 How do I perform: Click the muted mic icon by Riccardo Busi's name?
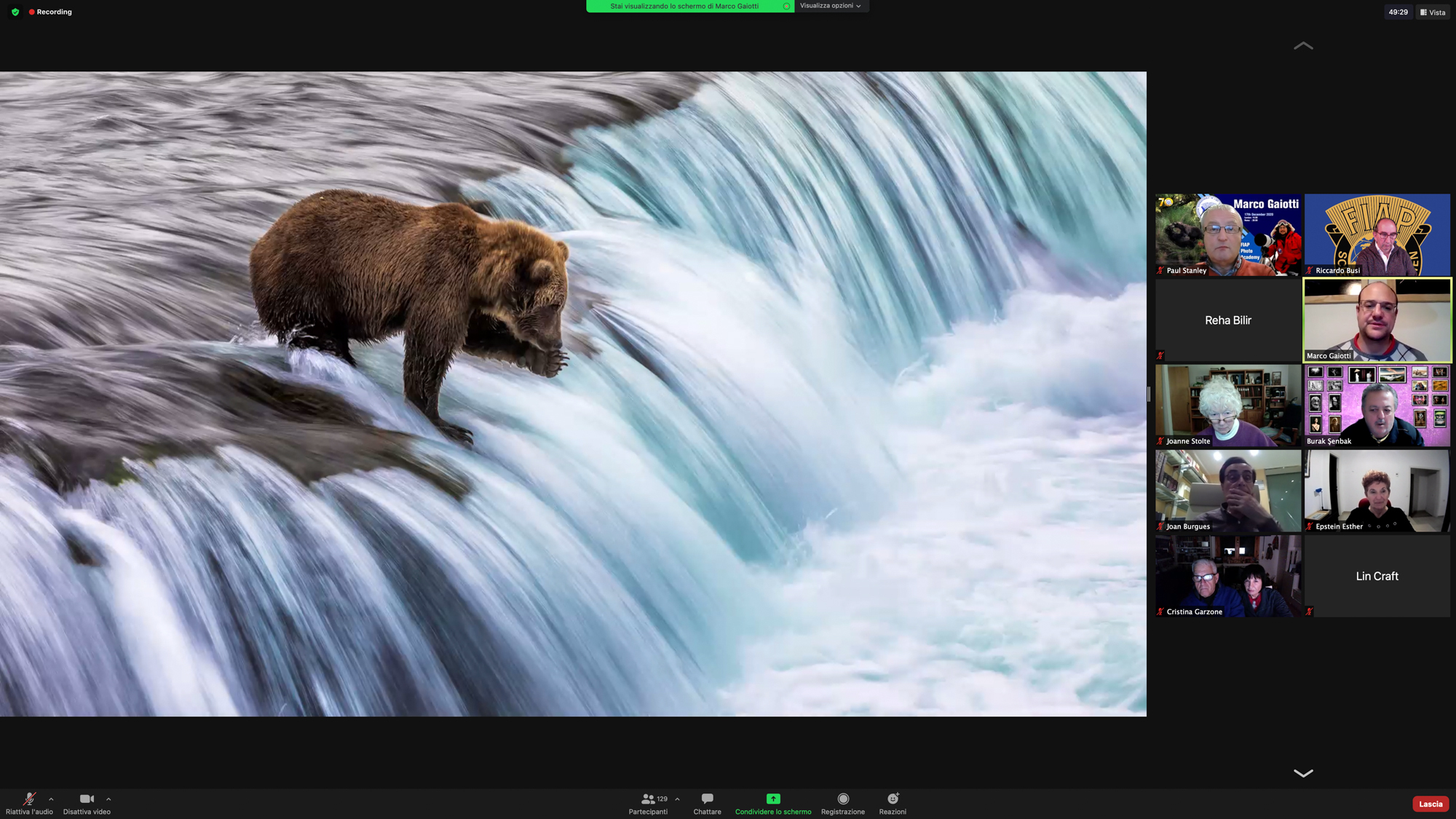coord(1310,270)
